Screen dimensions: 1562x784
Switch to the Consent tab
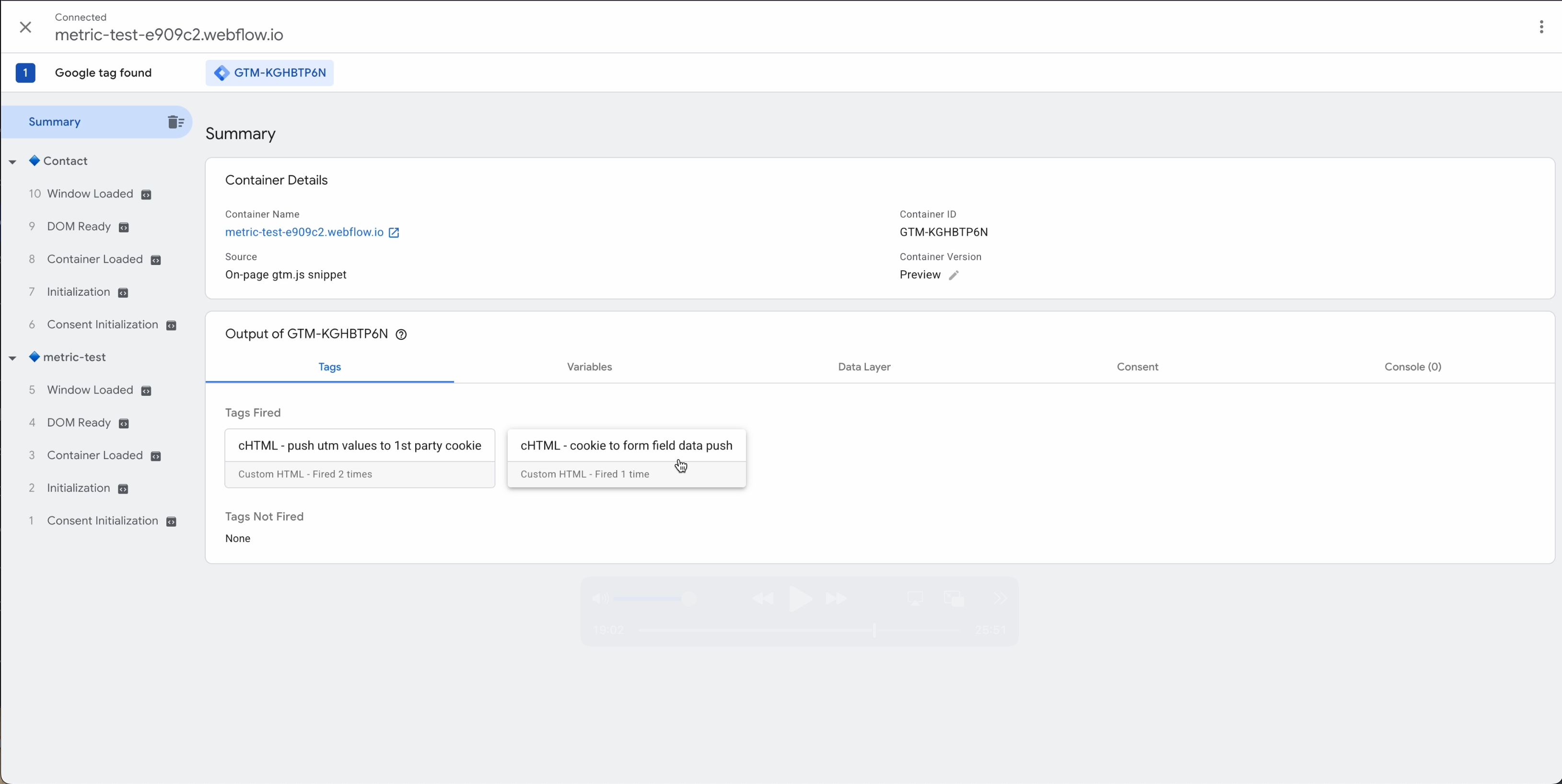(1138, 367)
